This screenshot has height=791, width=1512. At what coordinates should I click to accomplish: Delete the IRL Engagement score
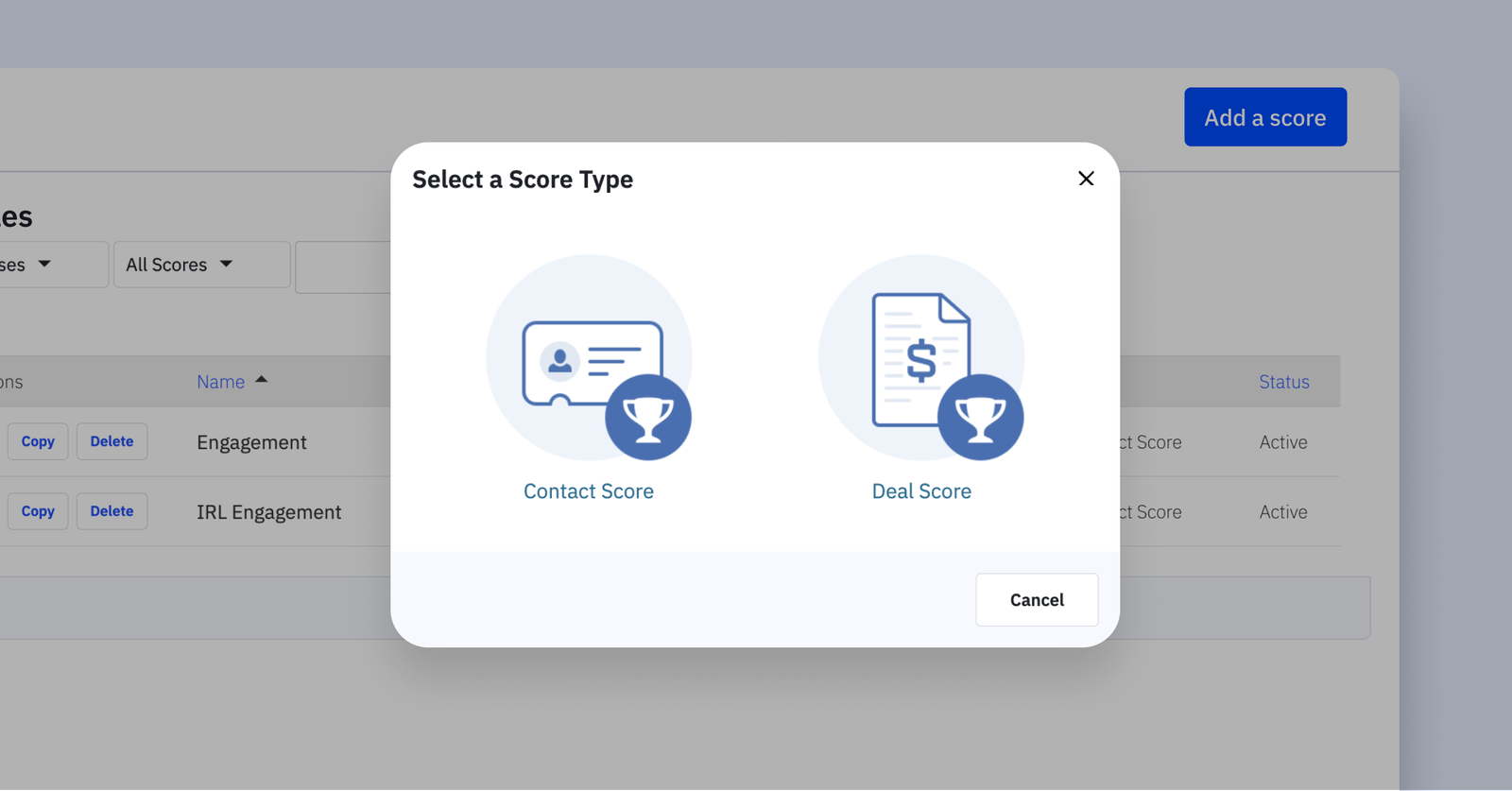(x=112, y=511)
